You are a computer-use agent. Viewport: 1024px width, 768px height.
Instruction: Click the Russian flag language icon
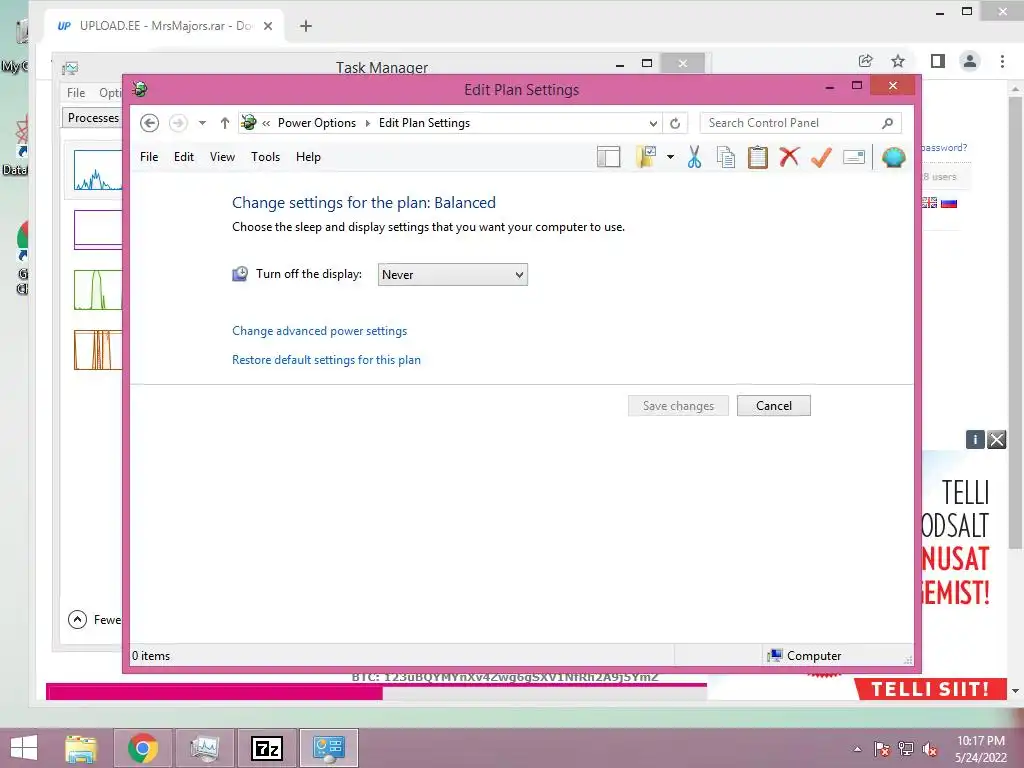tap(949, 203)
